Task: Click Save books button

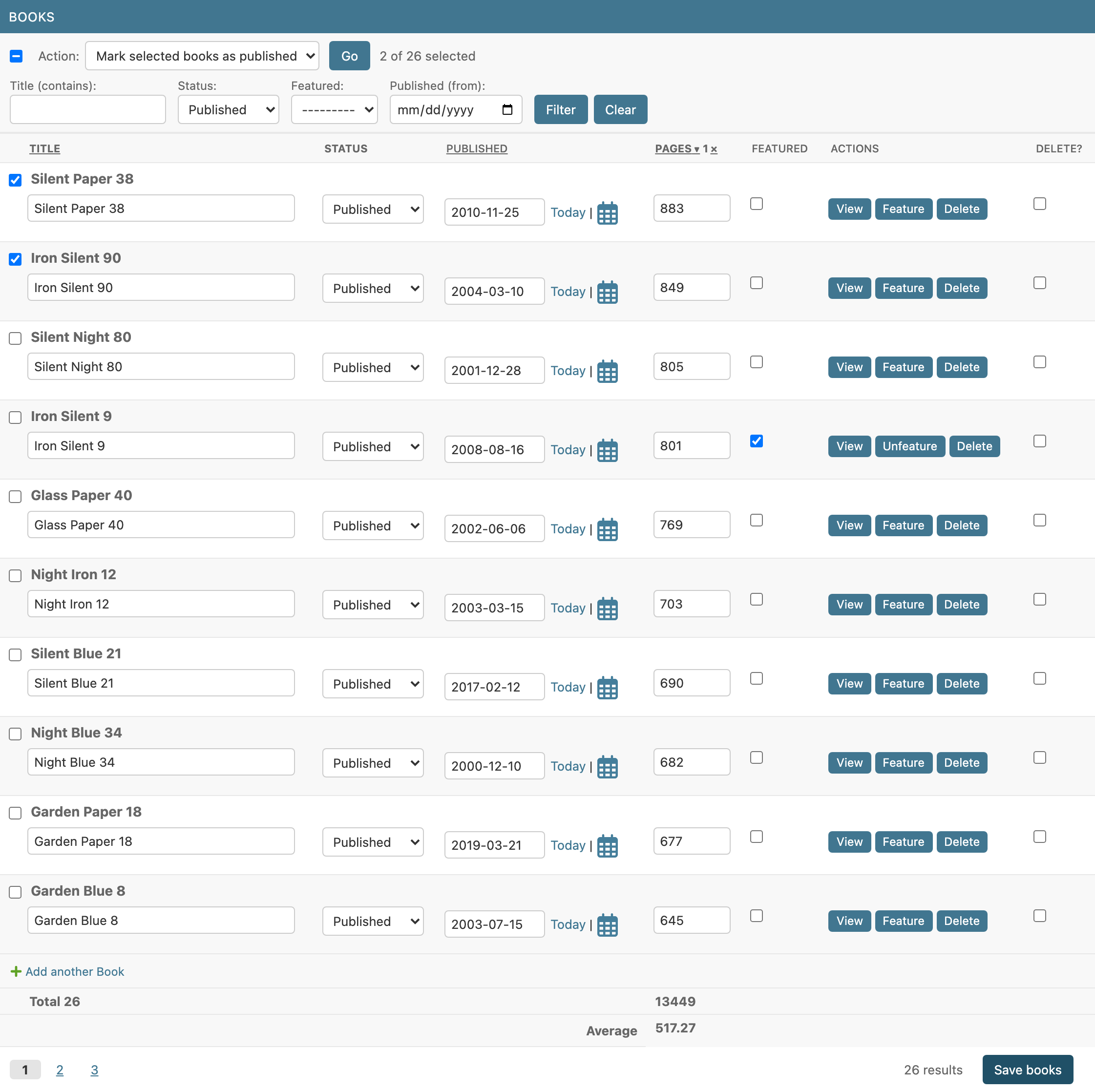Action: 1028,1070
